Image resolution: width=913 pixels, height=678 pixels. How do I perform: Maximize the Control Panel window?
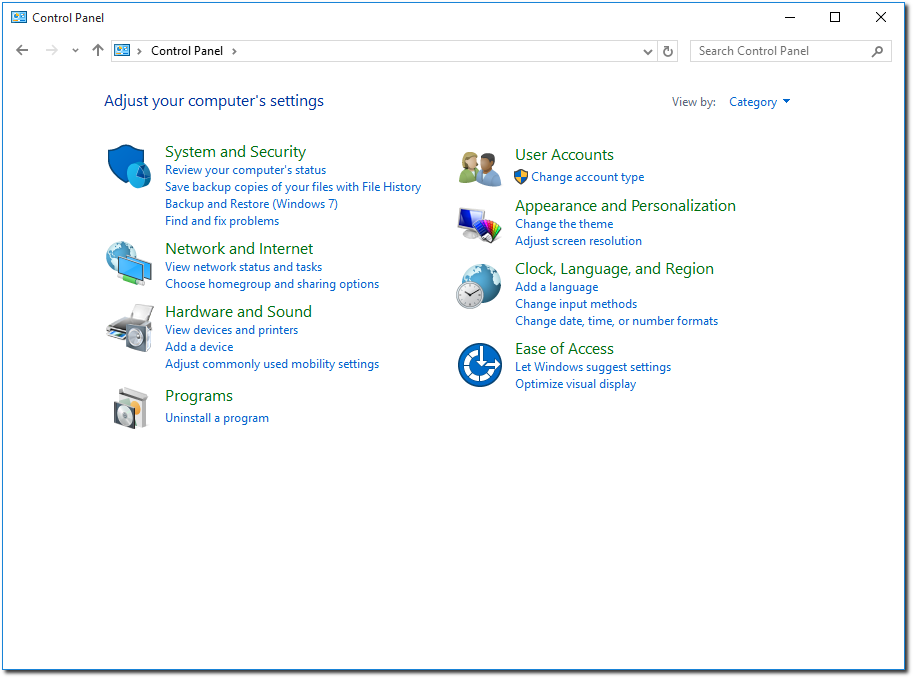[835, 17]
